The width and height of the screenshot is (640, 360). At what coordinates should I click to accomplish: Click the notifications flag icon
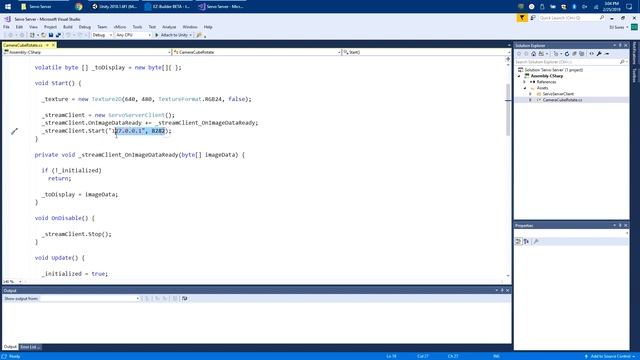coord(522,18)
